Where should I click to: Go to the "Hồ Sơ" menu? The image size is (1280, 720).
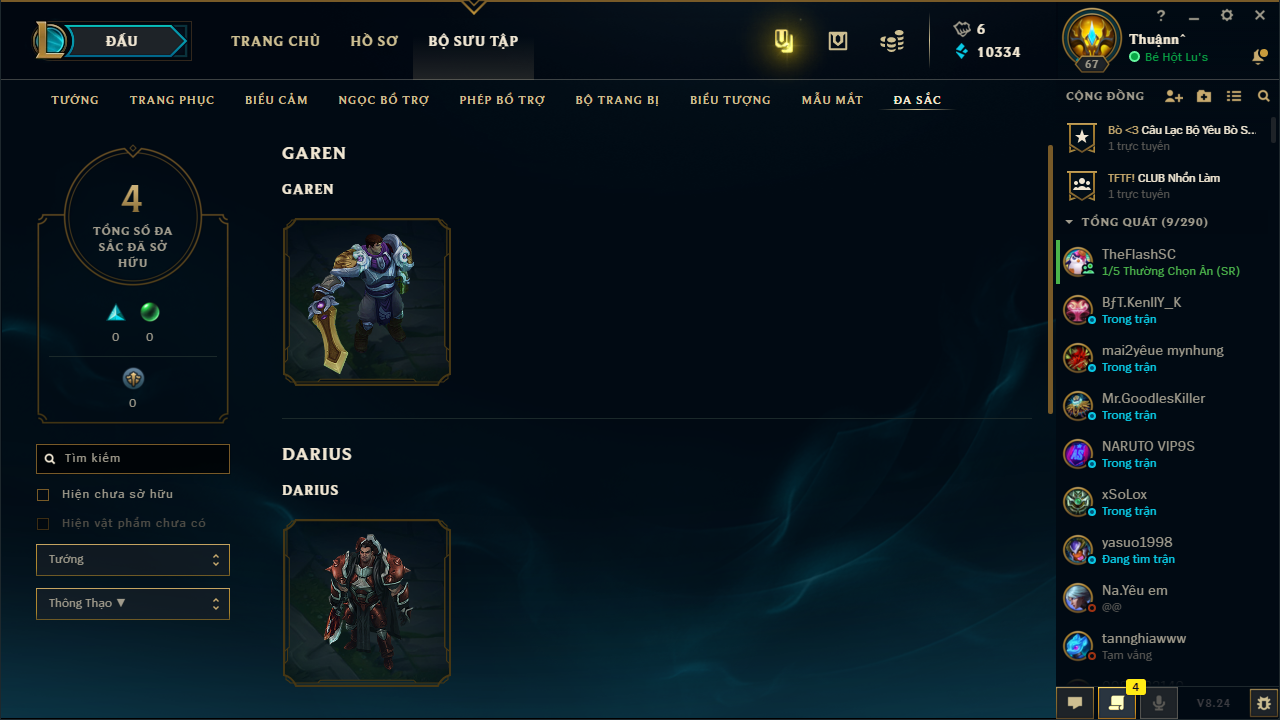pos(374,41)
